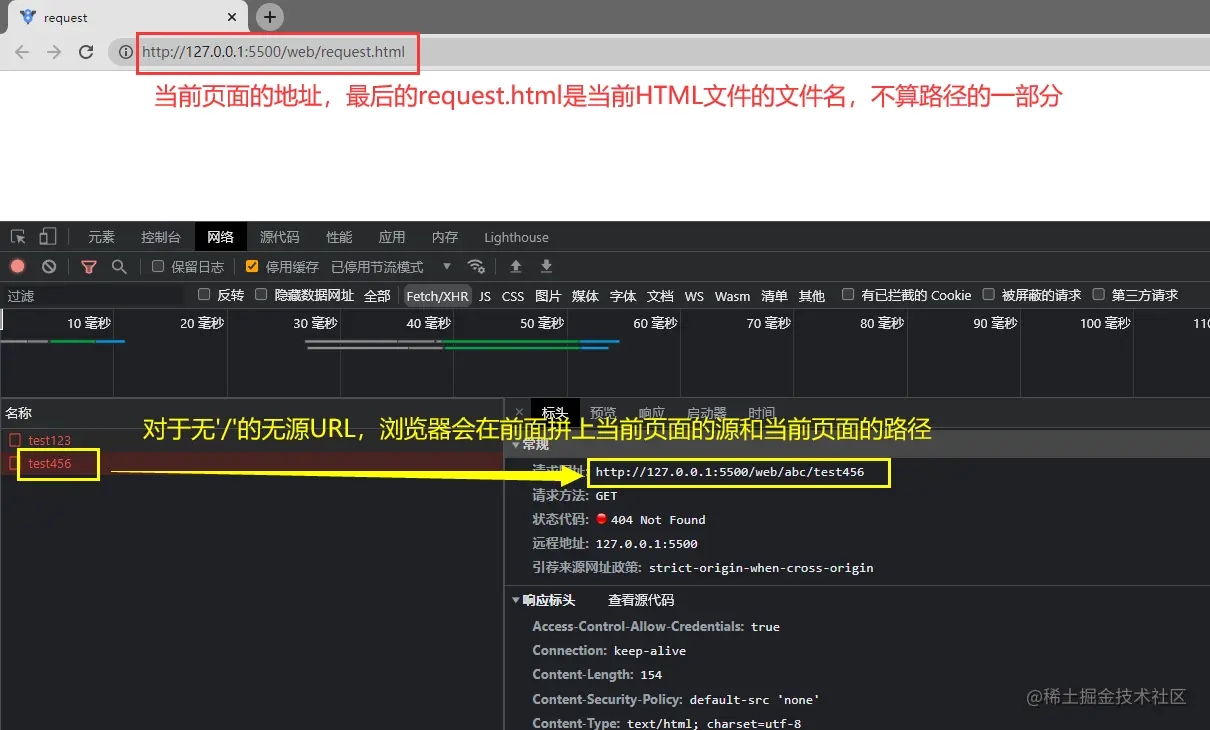Viewport: 1210px width, 730px height.
Task: Click the 404 Not Found status value
Action: [x=658, y=520]
